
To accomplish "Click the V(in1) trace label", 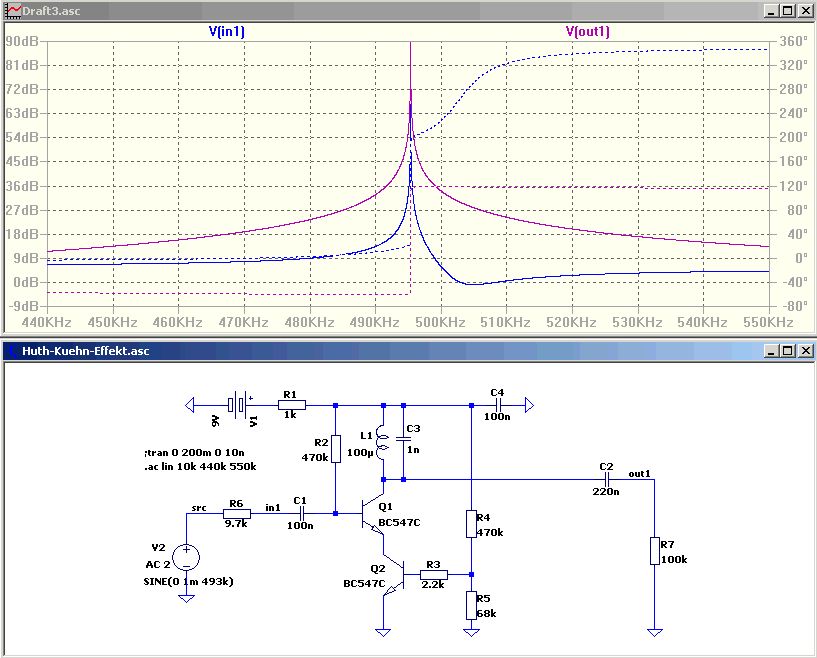I will [227, 31].
